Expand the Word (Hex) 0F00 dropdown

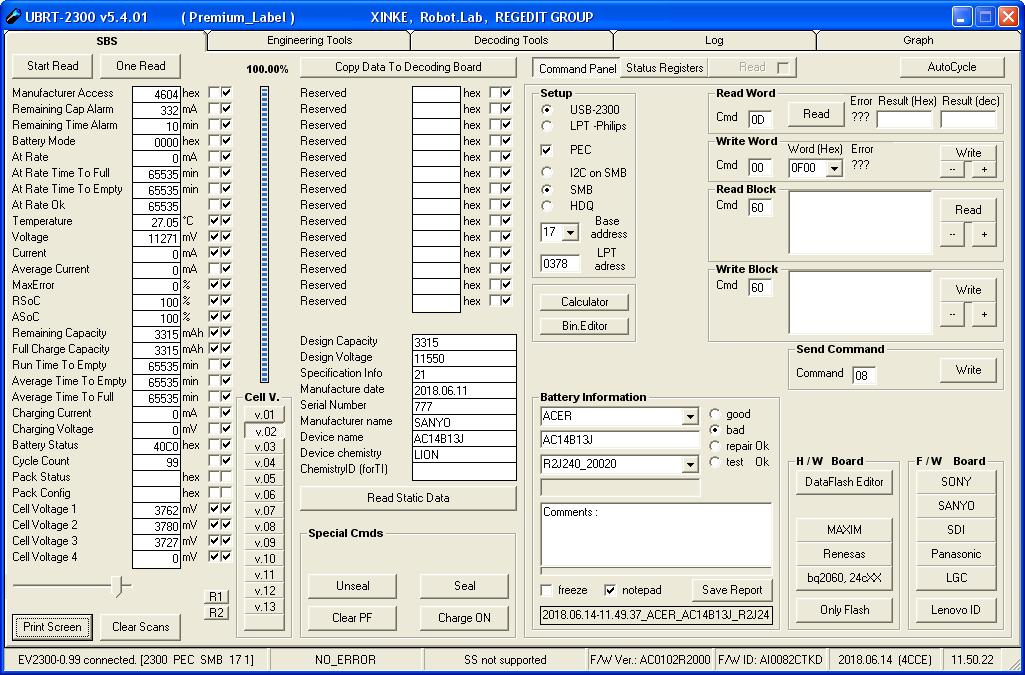[833, 169]
